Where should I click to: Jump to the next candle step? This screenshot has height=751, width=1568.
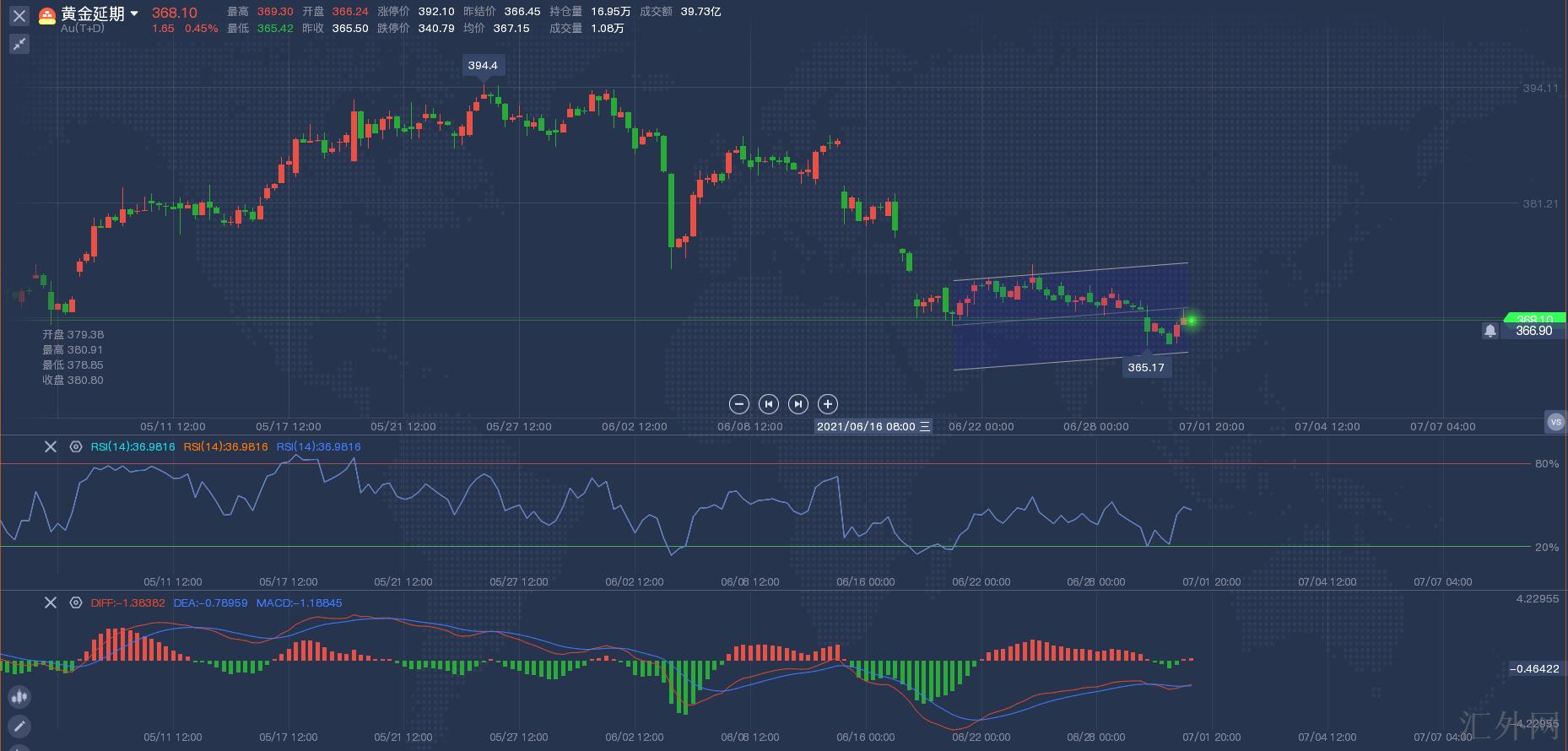tap(798, 404)
